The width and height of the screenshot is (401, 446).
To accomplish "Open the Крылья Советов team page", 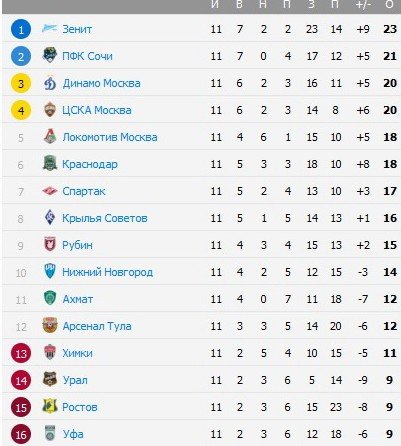I will coord(105,218).
